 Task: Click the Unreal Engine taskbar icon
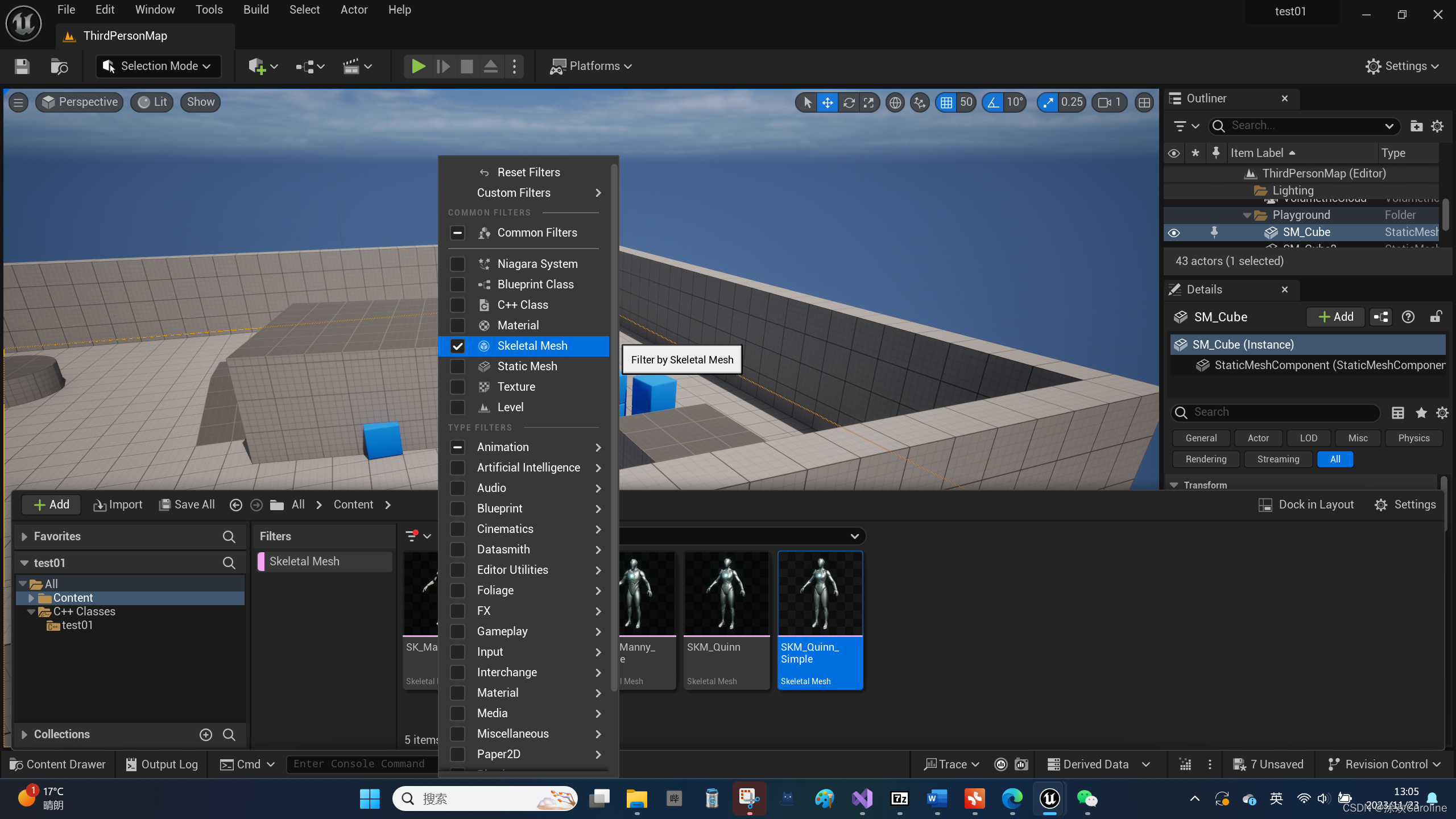point(1049,799)
